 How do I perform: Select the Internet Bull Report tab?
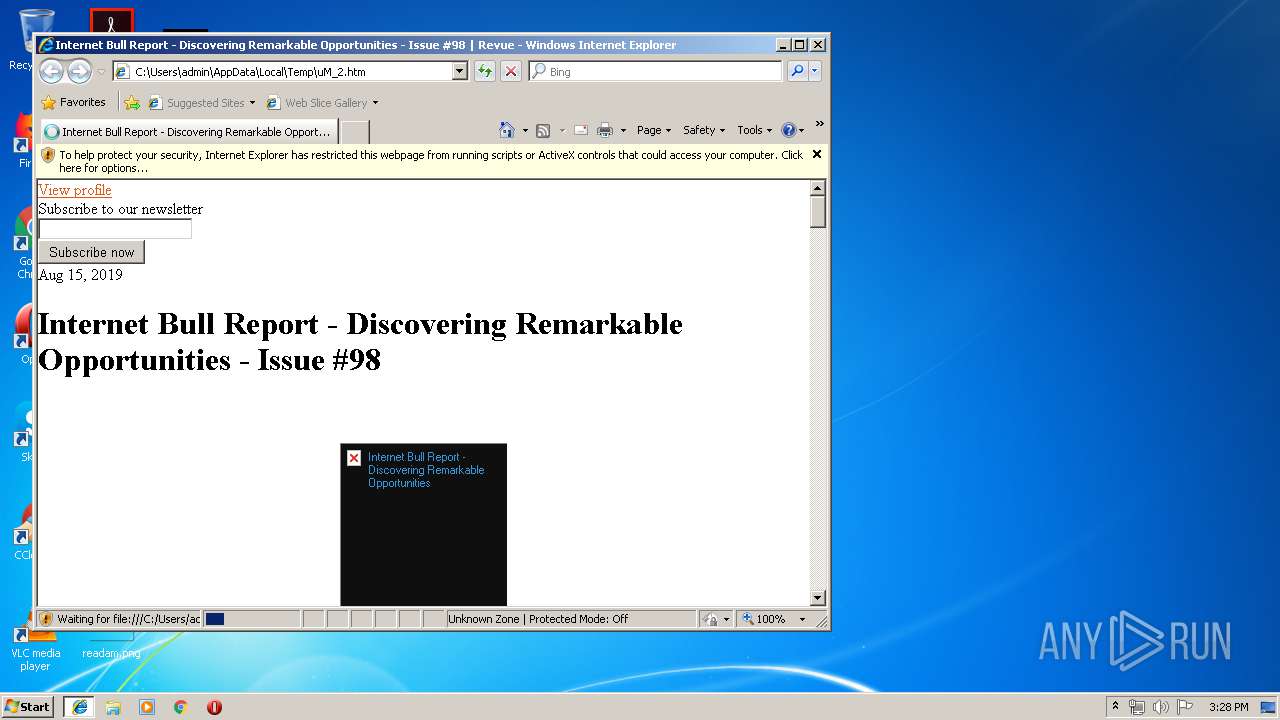[x=188, y=131]
